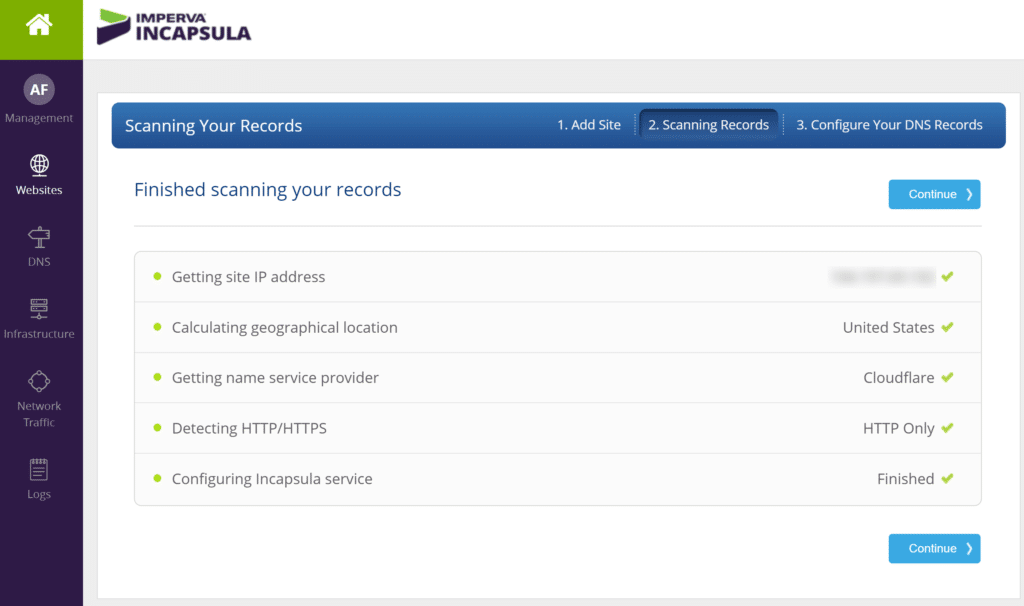Screen dimensions: 1024x606
Task: Click the green checkmark beside Cloudflare
Action: click(947, 377)
